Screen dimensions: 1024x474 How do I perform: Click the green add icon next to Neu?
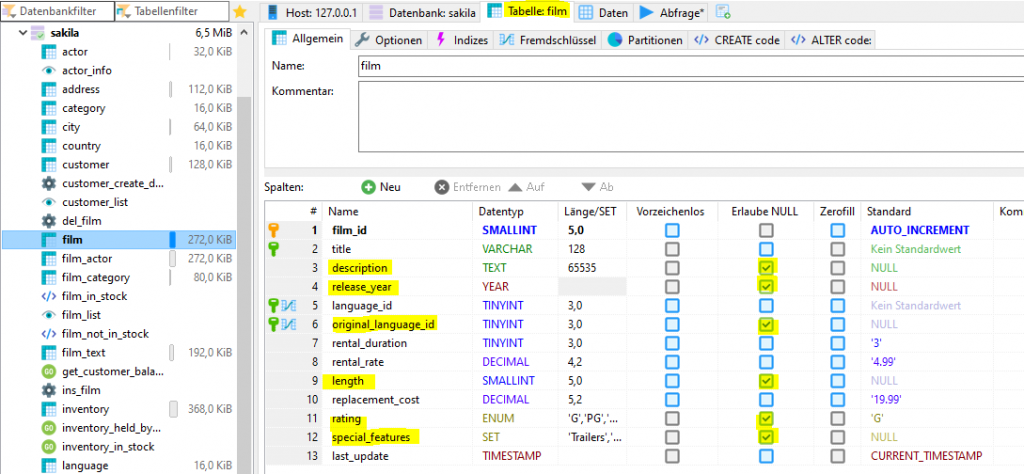point(368,187)
